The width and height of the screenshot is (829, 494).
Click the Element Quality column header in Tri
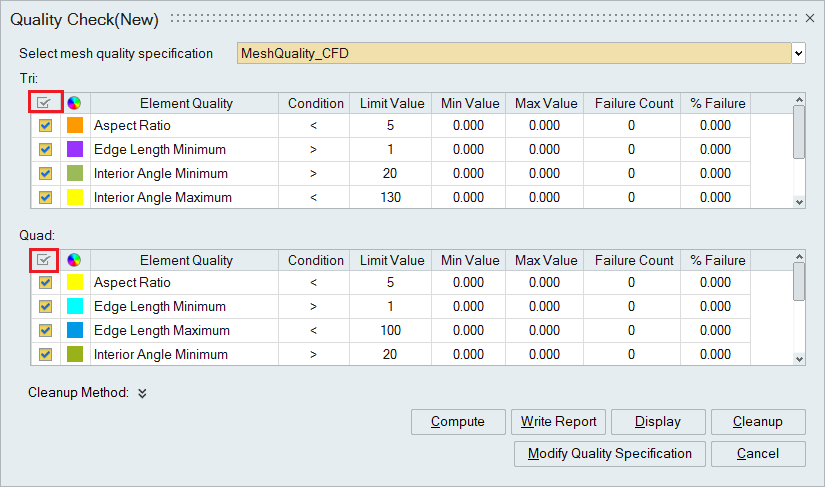[x=186, y=103]
